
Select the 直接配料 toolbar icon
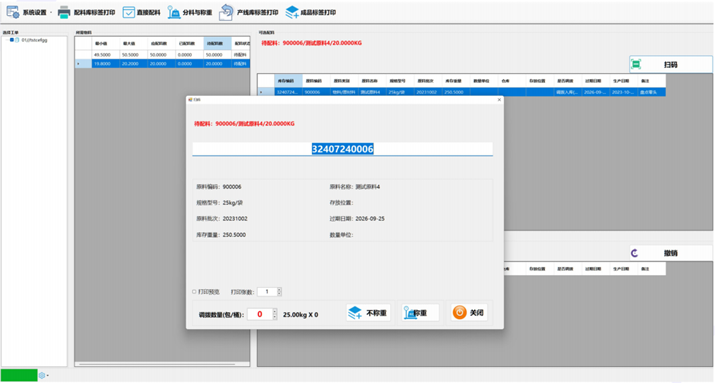point(129,12)
